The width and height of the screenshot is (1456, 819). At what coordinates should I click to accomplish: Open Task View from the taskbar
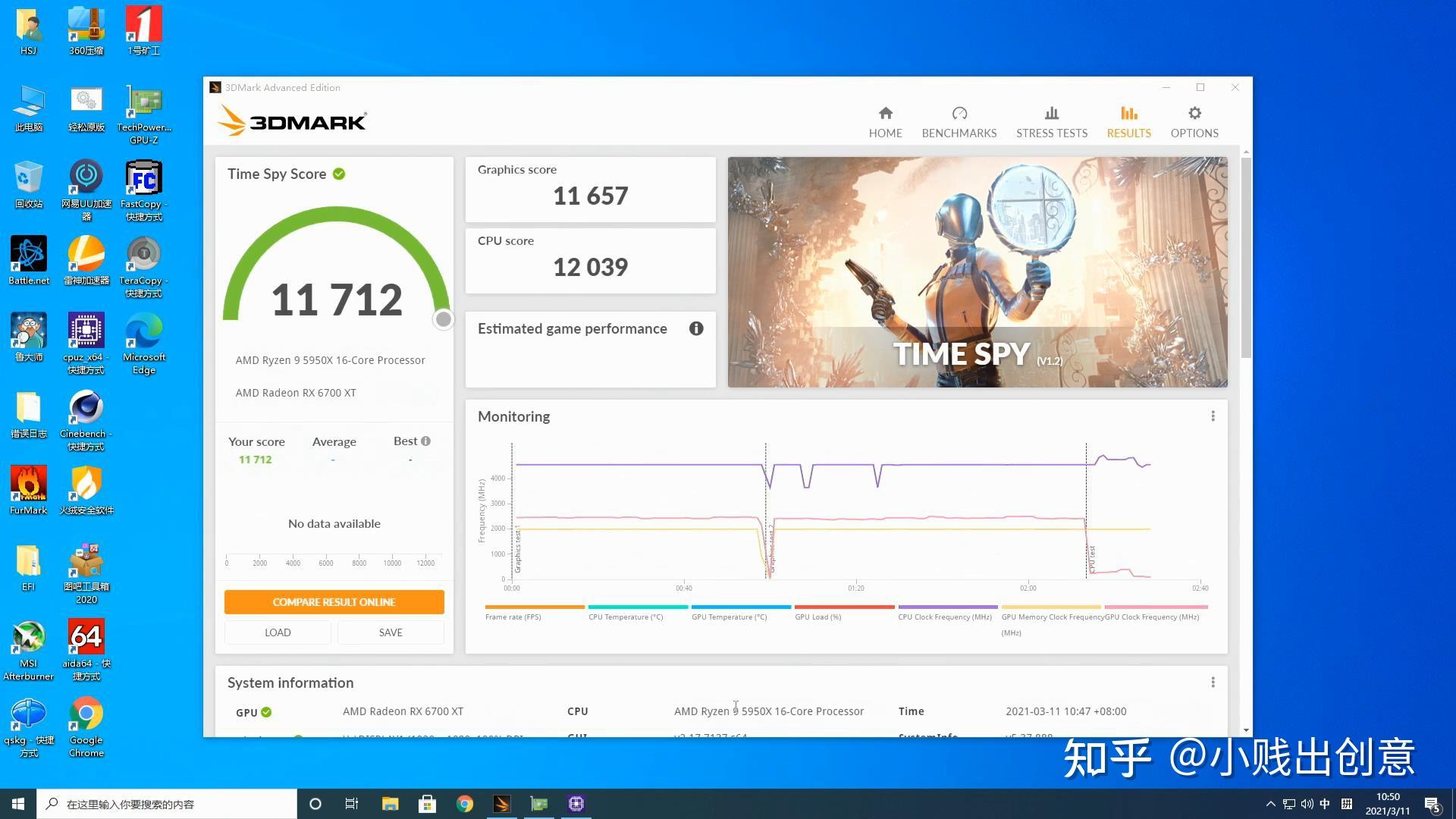tap(352, 804)
